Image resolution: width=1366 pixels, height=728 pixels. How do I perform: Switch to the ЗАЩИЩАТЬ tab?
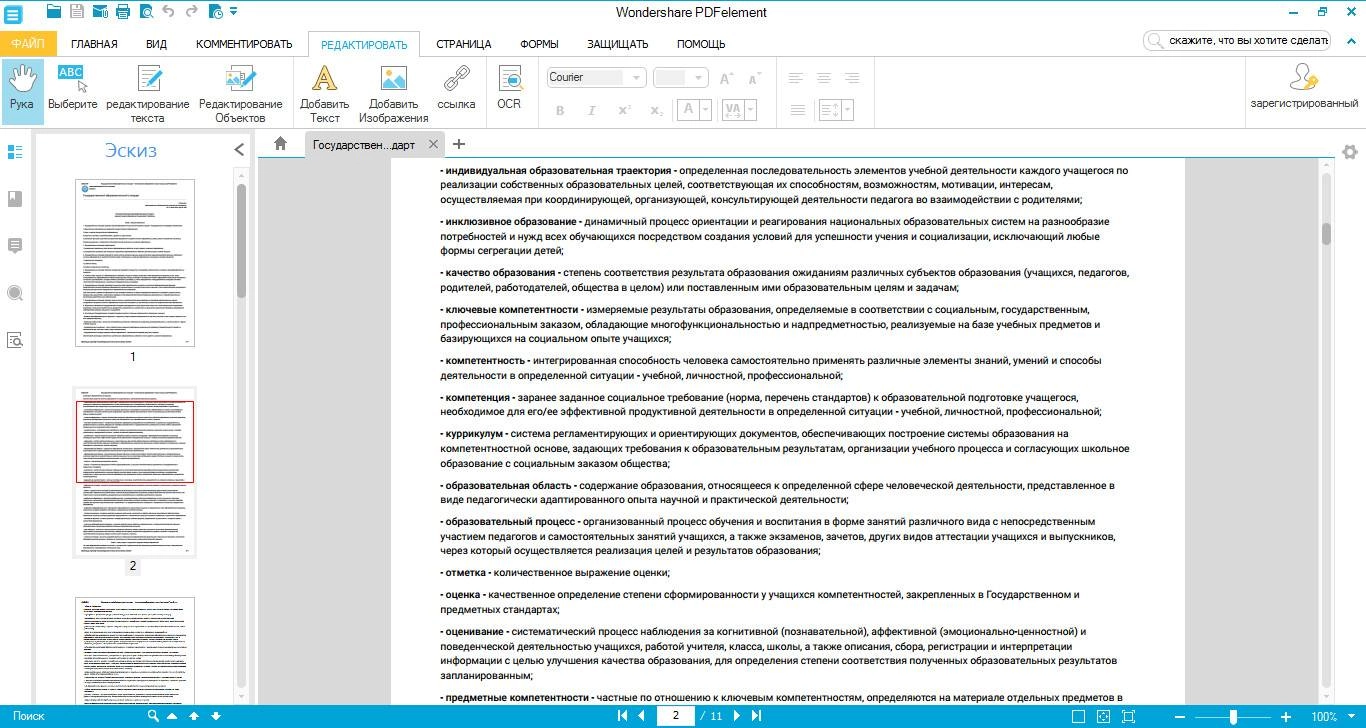[x=617, y=44]
